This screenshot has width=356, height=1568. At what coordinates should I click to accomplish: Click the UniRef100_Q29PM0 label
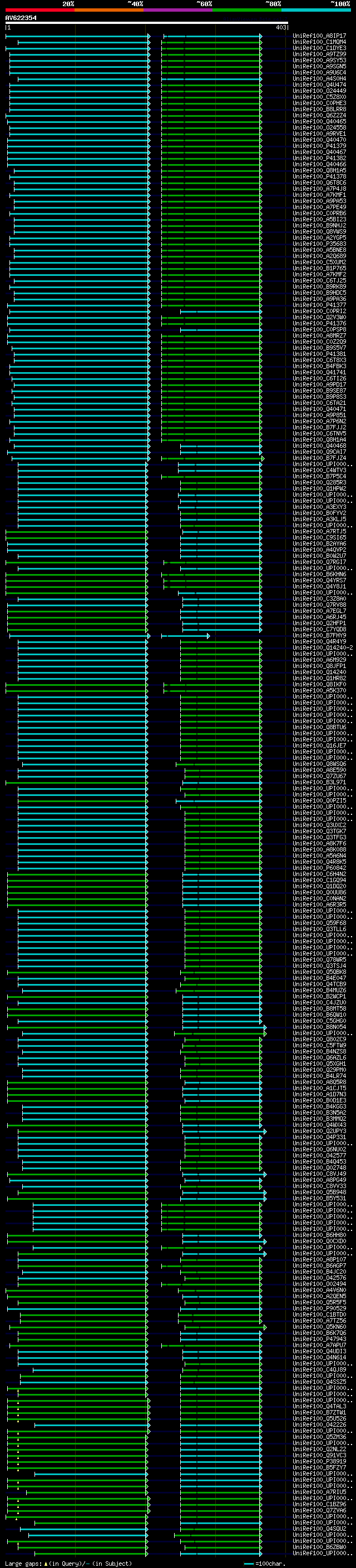click(319, 1070)
